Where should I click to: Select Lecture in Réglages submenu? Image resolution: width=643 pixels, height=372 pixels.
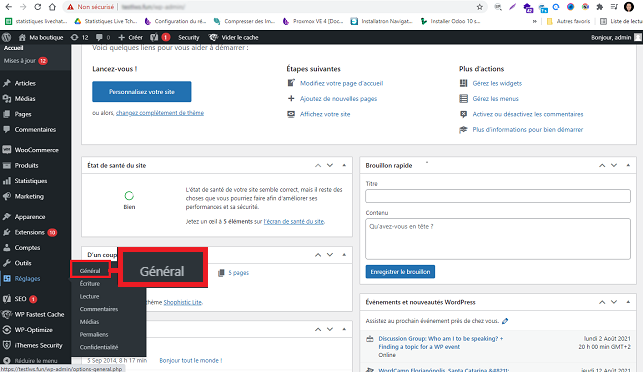(x=89, y=297)
